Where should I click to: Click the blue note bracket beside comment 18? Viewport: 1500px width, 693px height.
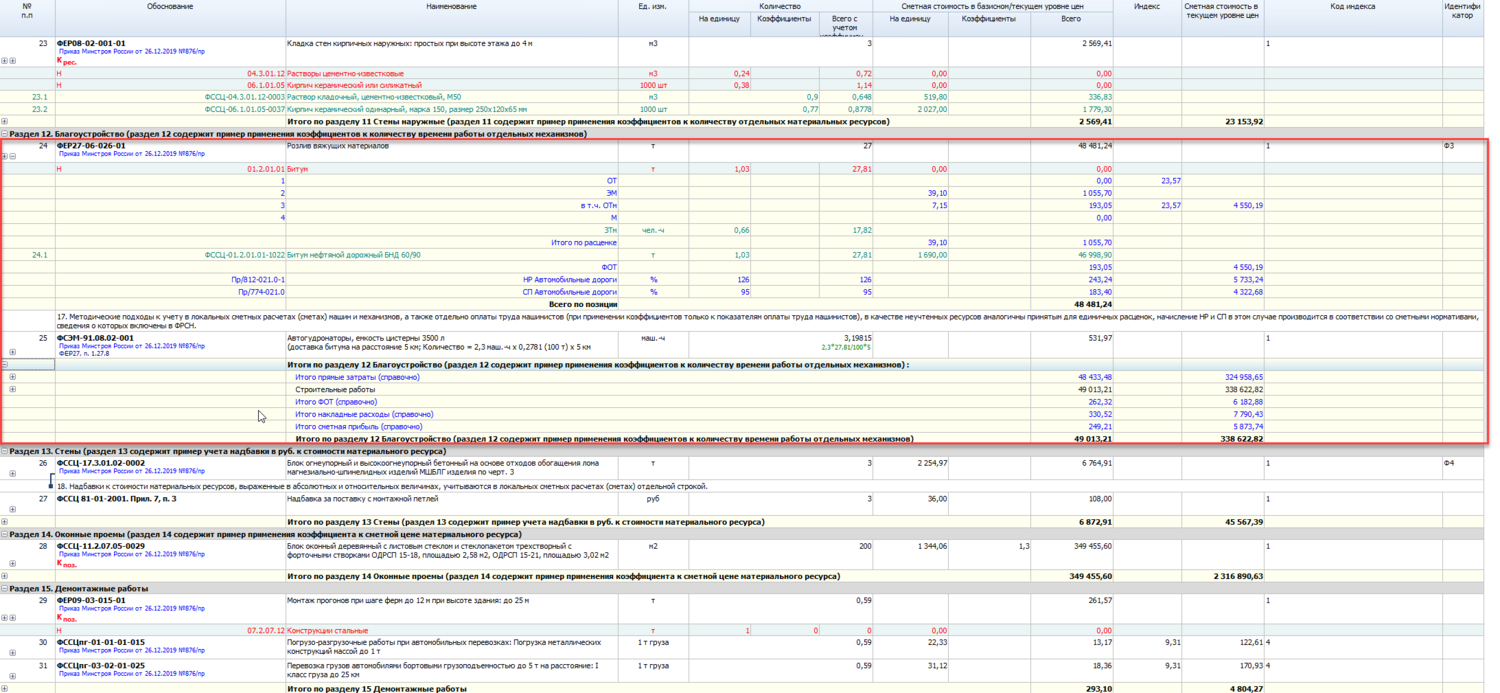[50, 483]
